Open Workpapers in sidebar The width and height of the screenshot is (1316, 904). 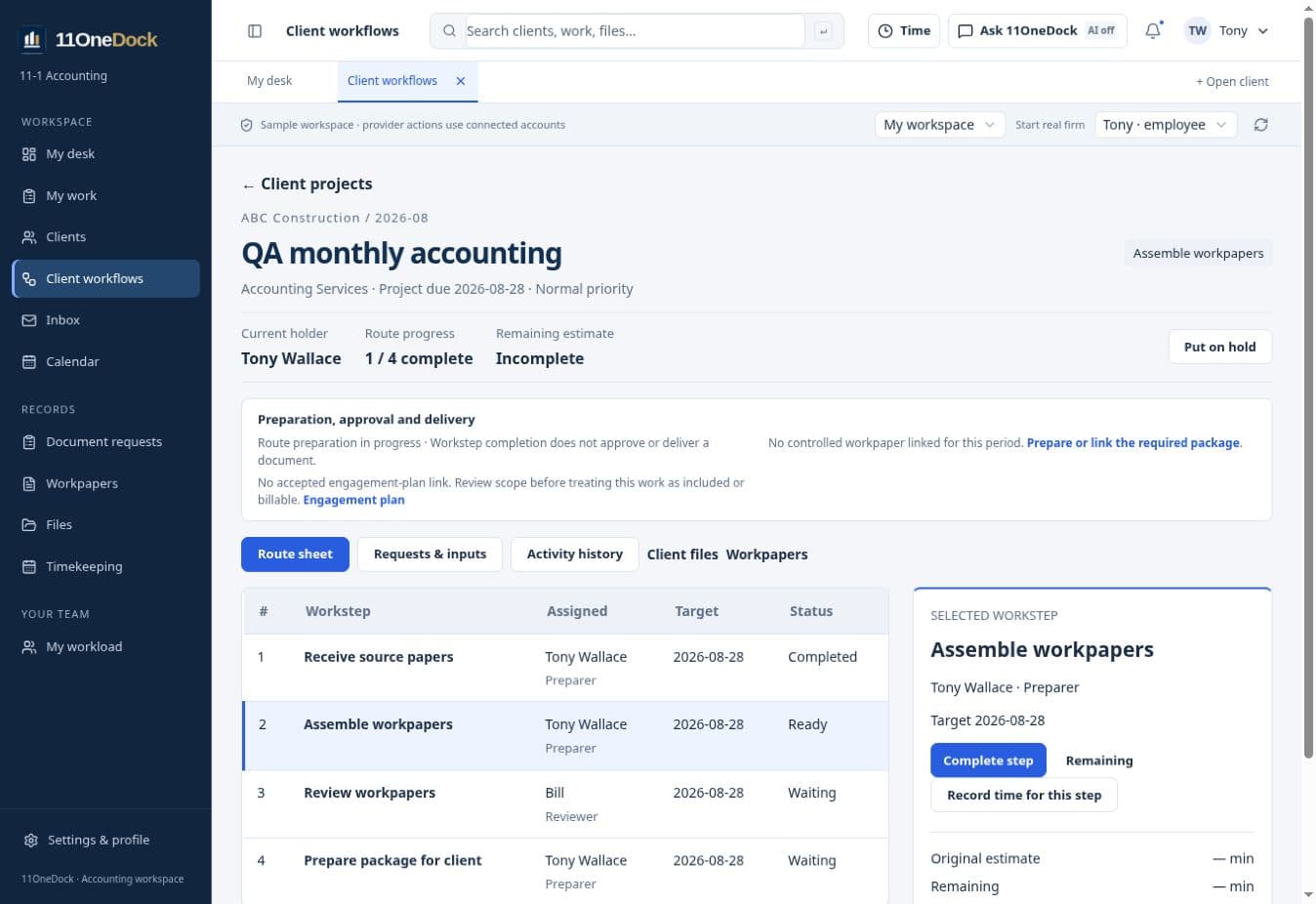pyautogui.click(x=105, y=483)
